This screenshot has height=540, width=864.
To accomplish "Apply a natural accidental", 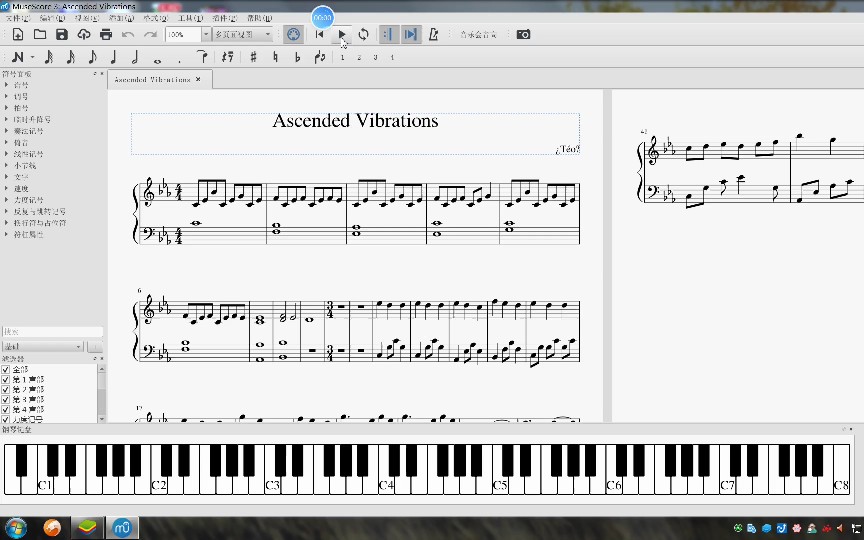I will (275, 57).
